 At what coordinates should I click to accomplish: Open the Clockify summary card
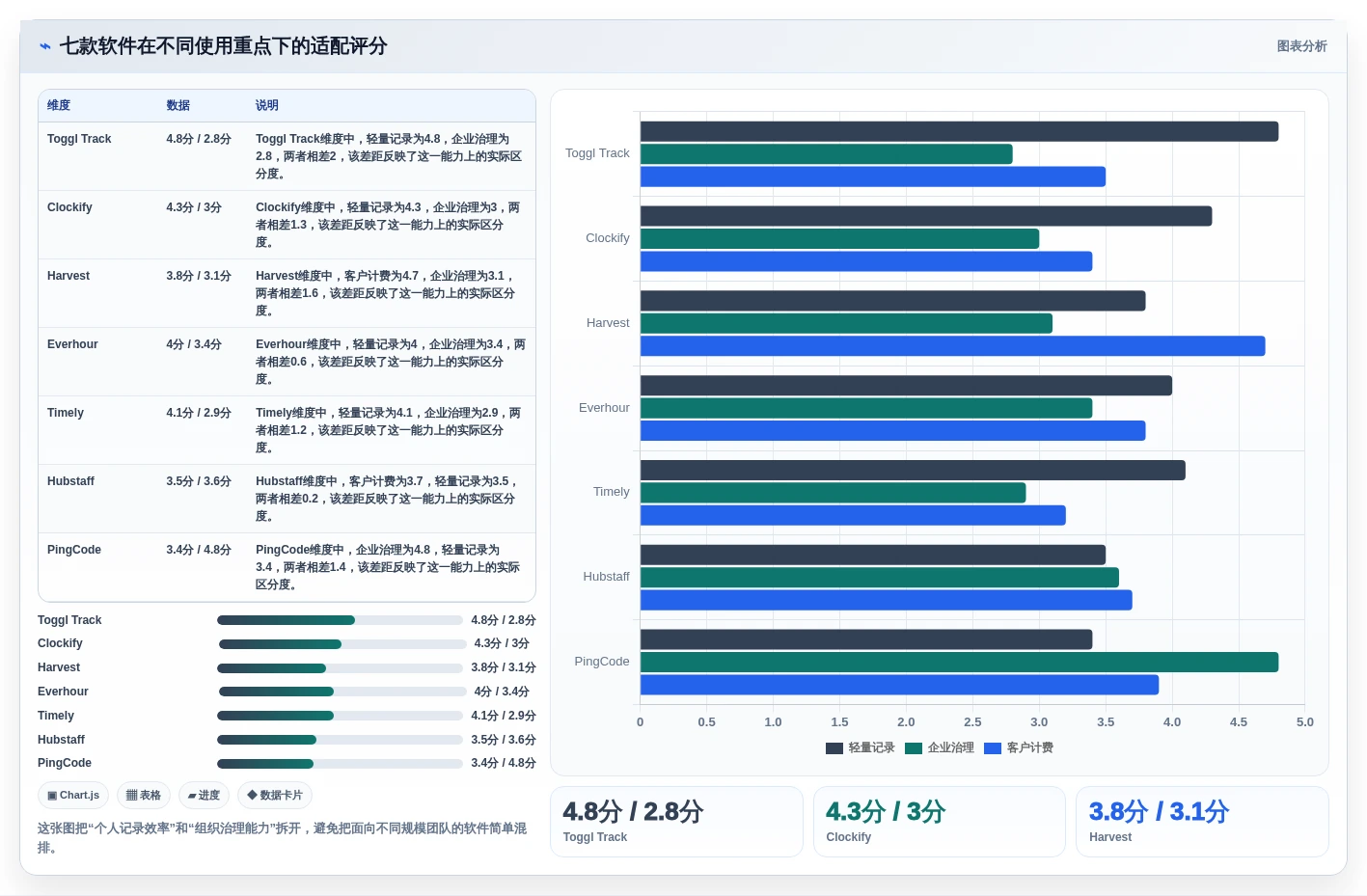(940, 822)
